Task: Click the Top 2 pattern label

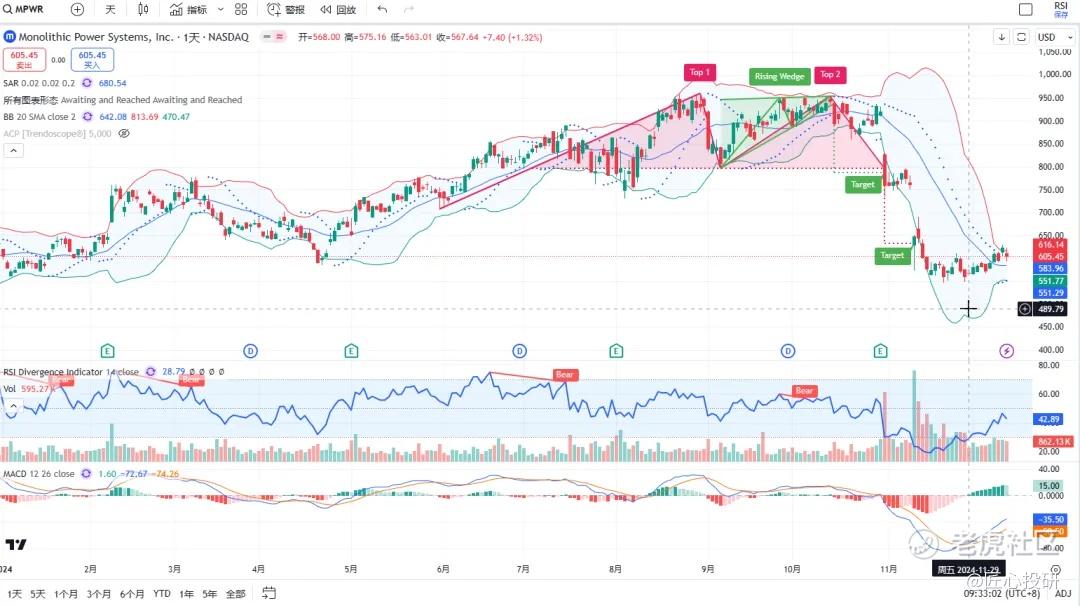Action: click(830, 74)
